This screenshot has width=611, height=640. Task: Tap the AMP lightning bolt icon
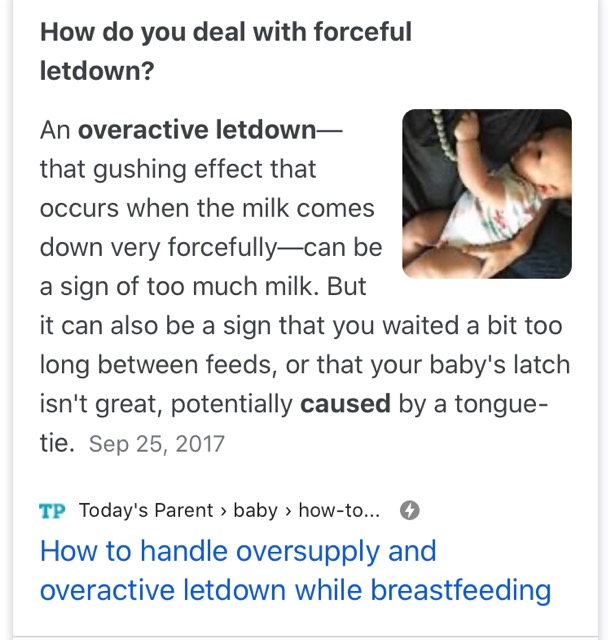[x=409, y=511]
